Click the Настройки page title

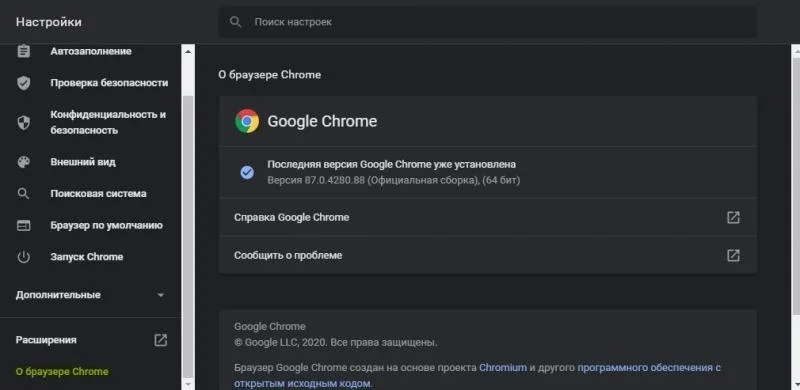[48, 22]
